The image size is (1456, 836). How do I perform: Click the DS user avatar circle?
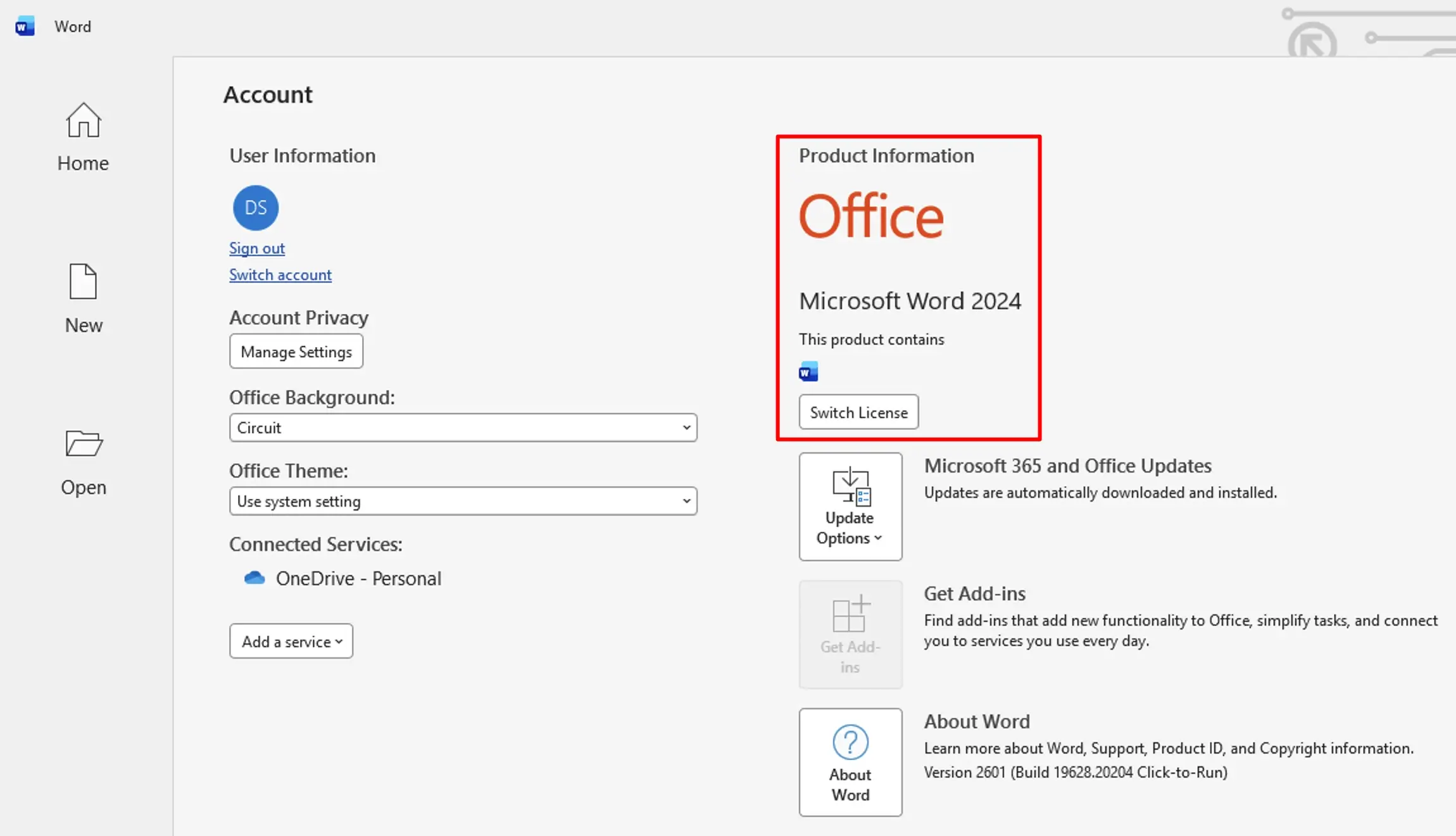[x=256, y=208]
